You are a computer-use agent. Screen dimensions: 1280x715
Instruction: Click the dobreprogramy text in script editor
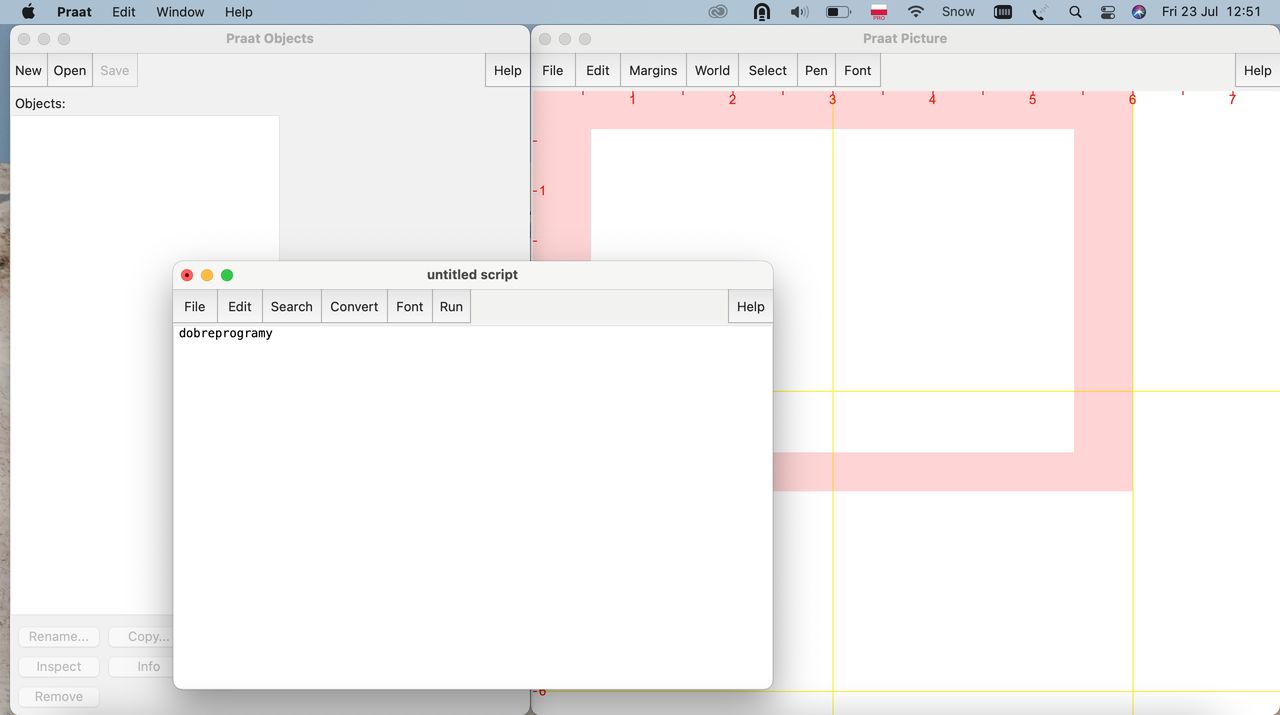point(226,333)
